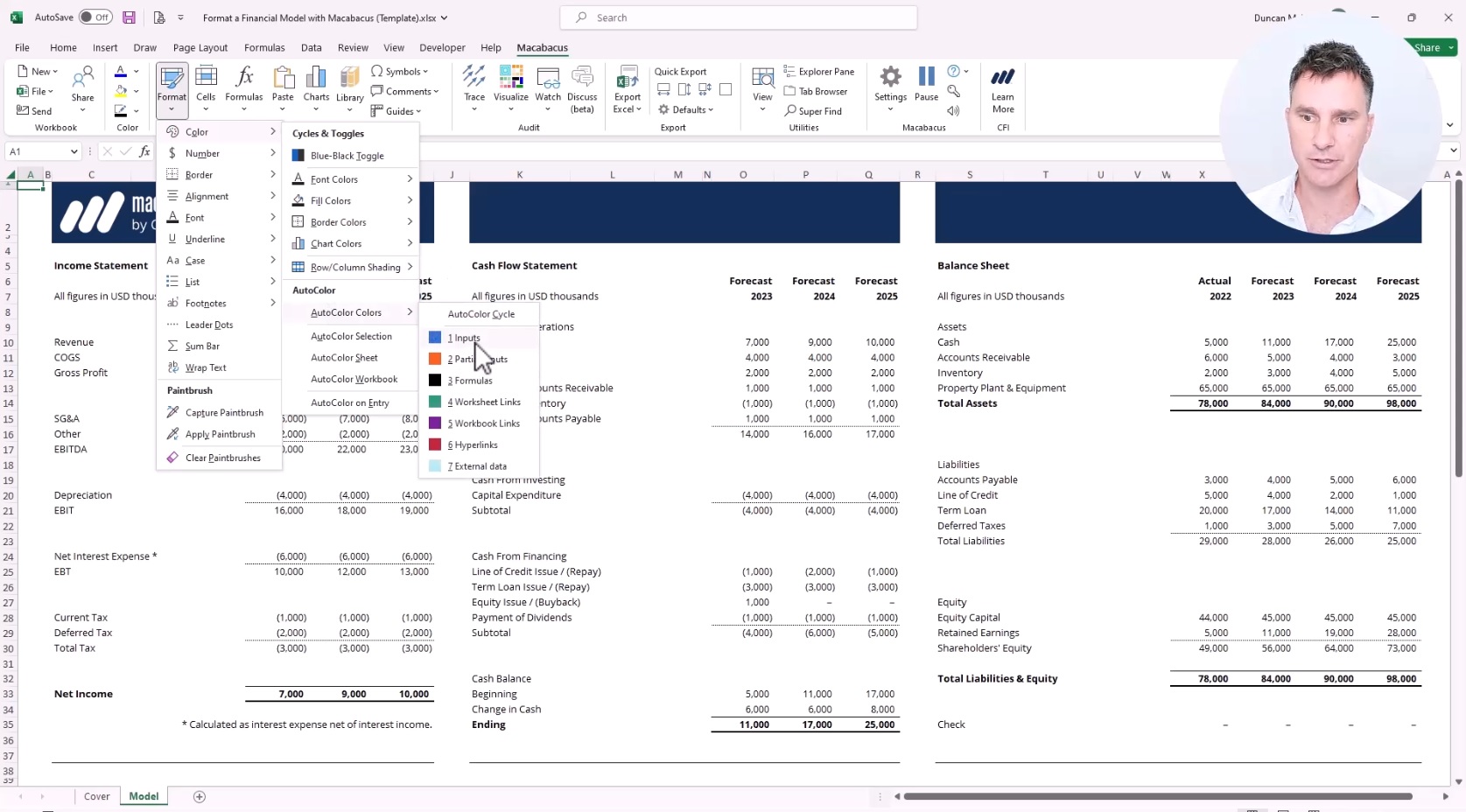1466x812 pixels.
Task: Select the blue 1 Inputs color swatch
Action: pyautogui.click(x=435, y=338)
